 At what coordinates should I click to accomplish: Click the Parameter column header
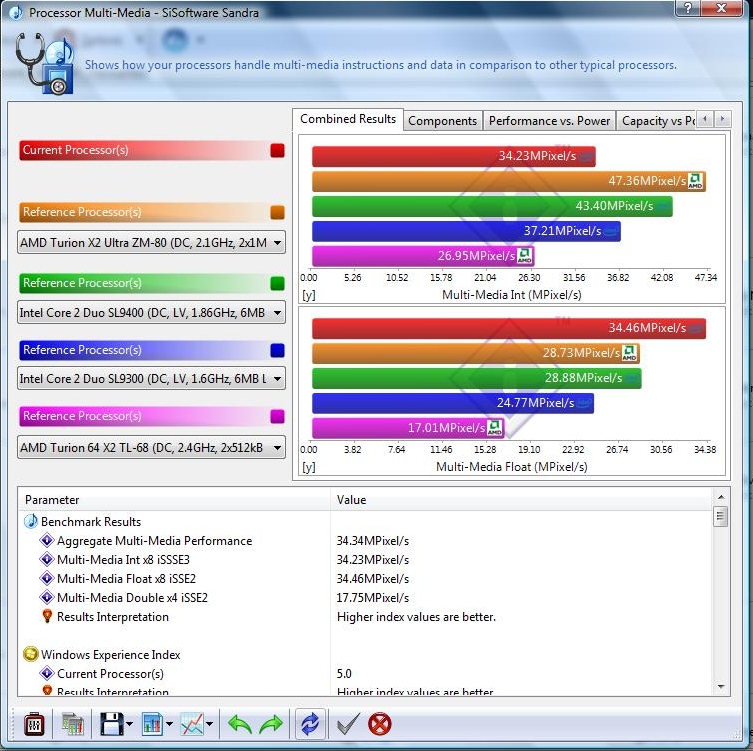(173, 499)
